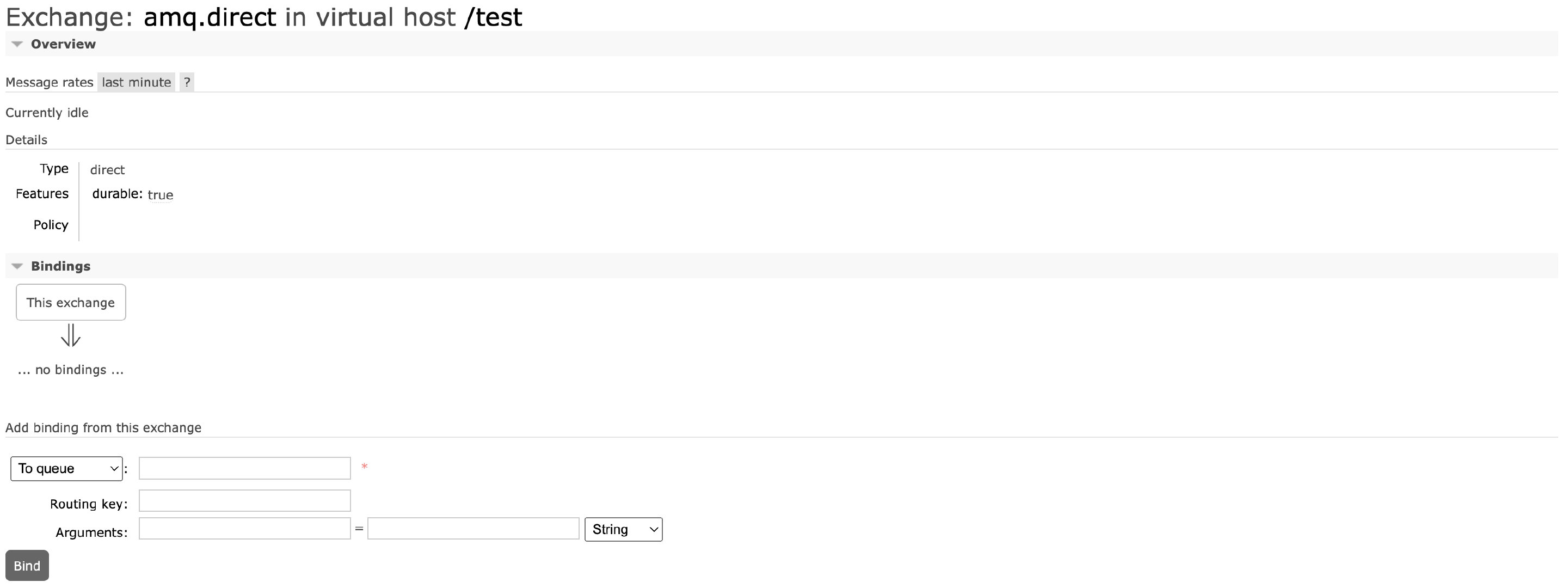1568x588 pixels.
Task: Collapse the Bindings section triangle
Action: 17,267
